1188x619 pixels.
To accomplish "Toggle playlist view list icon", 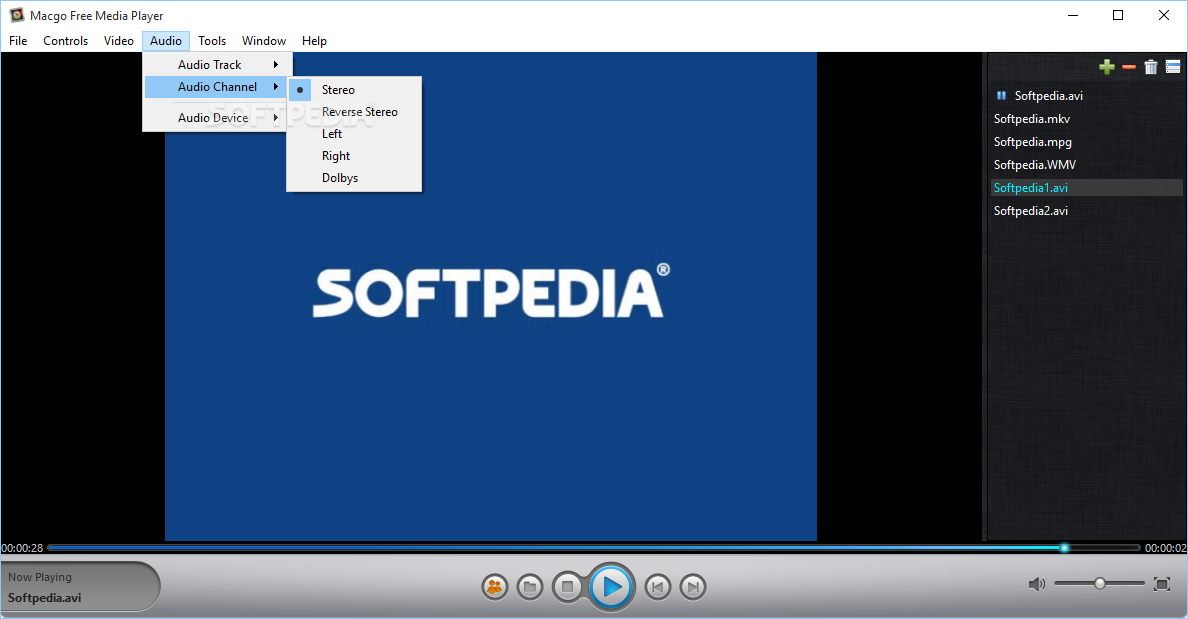I will (x=1173, y=67).
